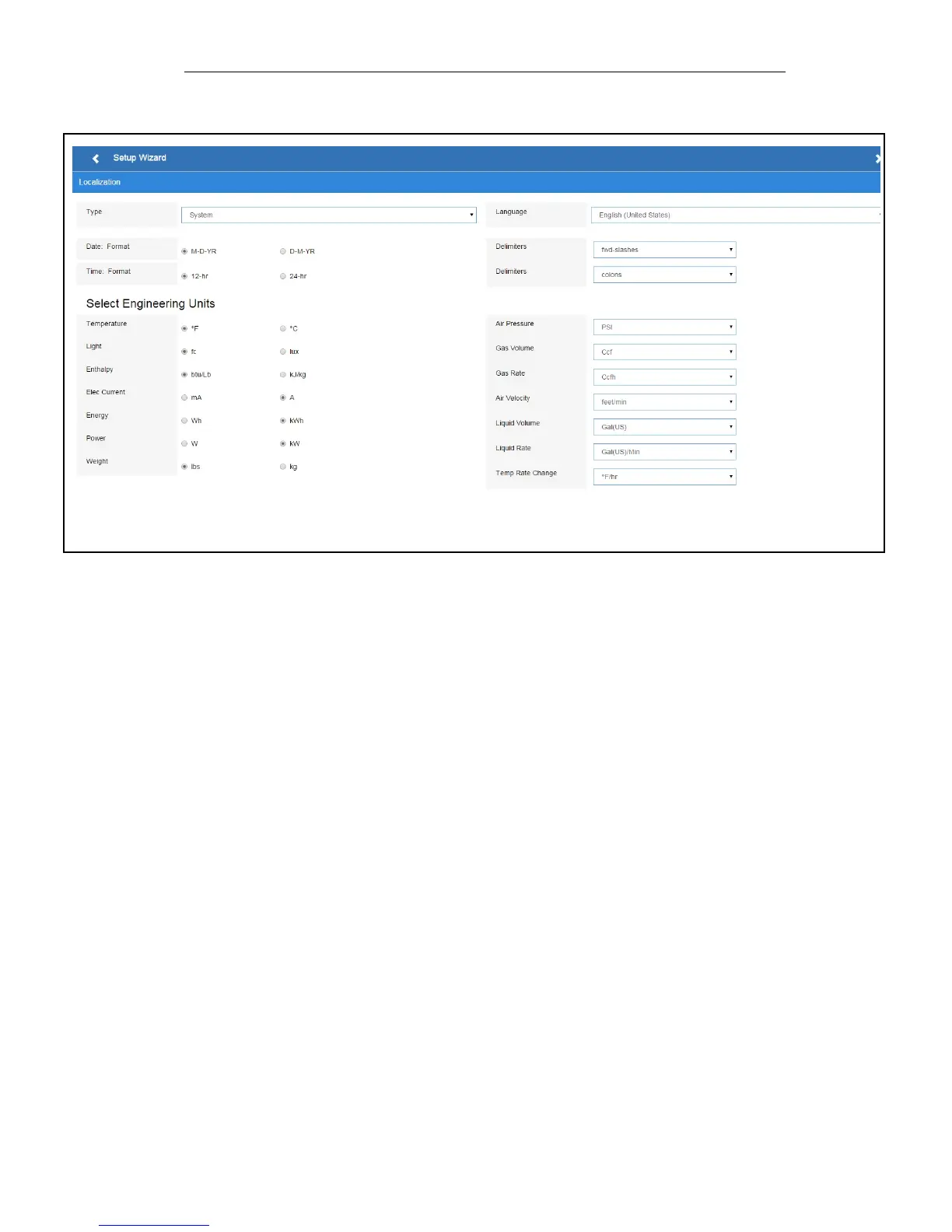Click the Liquid Volume label

(517, 423)
